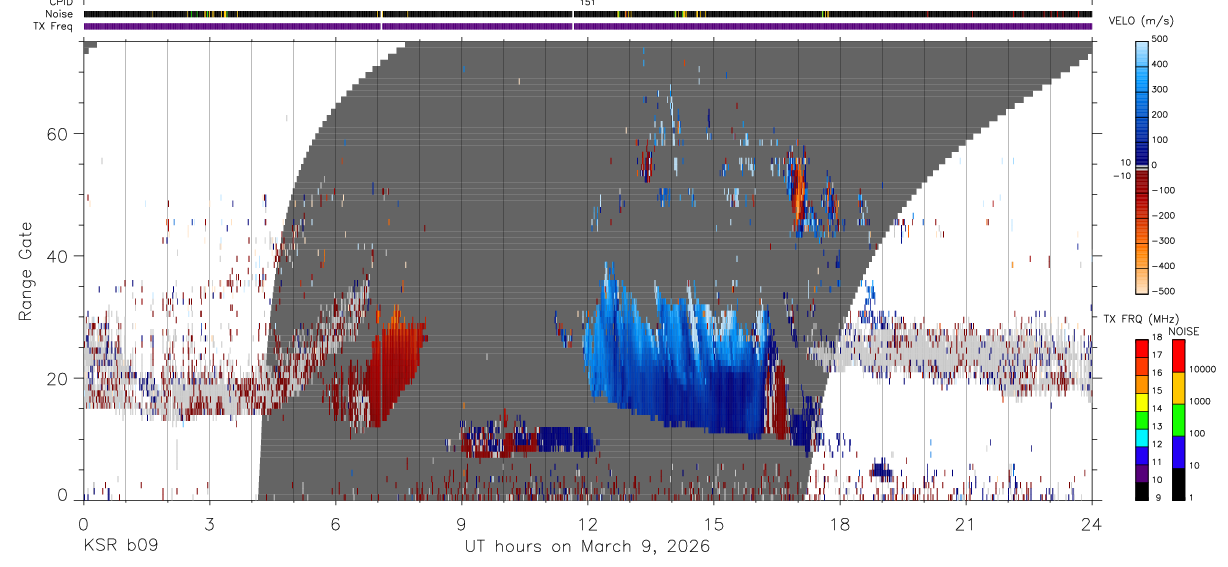Click TX FRQ scale tick label "13"
Image resolution: width=1228 pixels, height=567 pixels.
[x=1157, y=427]
